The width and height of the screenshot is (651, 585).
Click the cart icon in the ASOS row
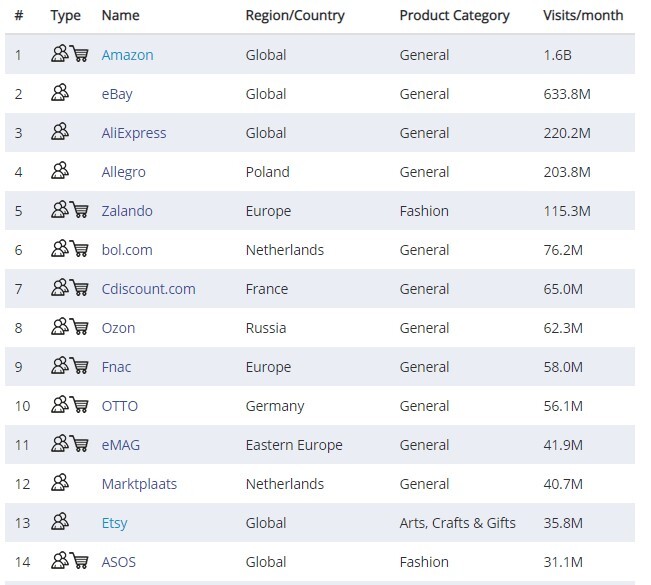point(79,561)
